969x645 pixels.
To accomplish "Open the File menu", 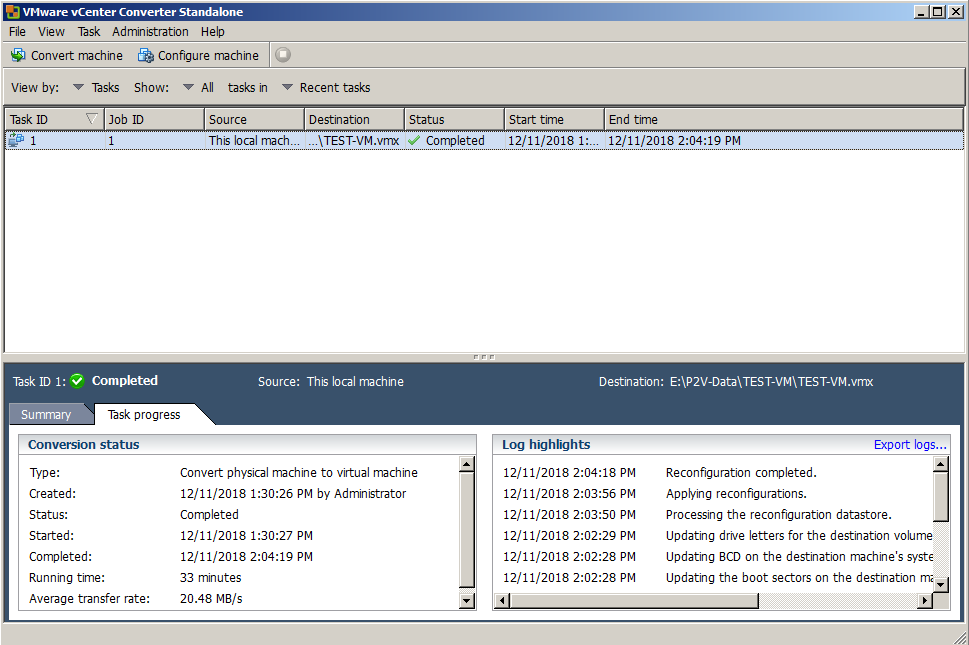I will coord(17,32).
